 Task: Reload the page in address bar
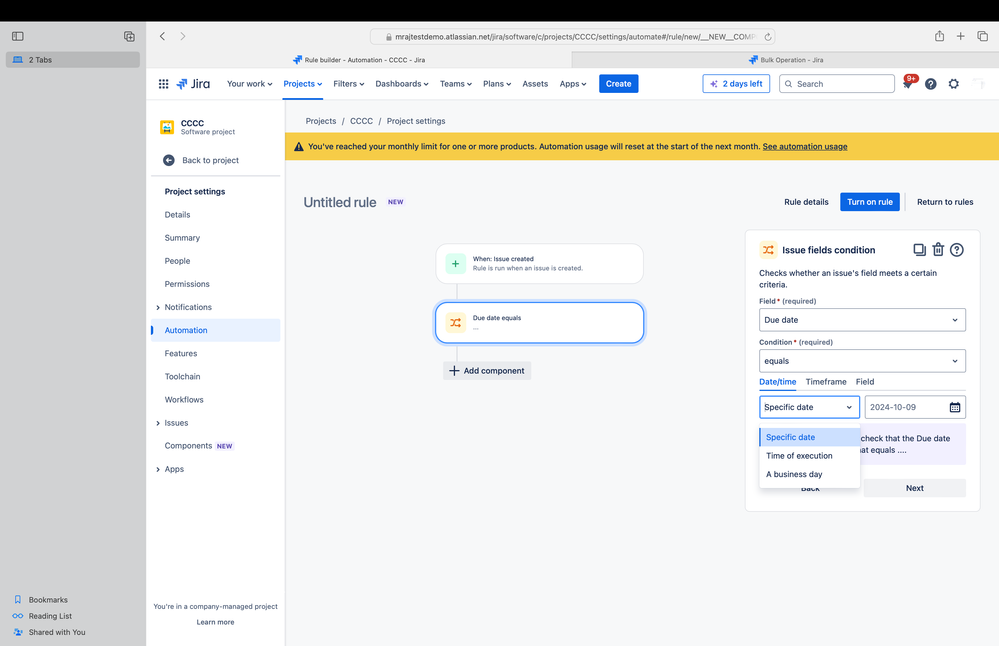(768, 37)
